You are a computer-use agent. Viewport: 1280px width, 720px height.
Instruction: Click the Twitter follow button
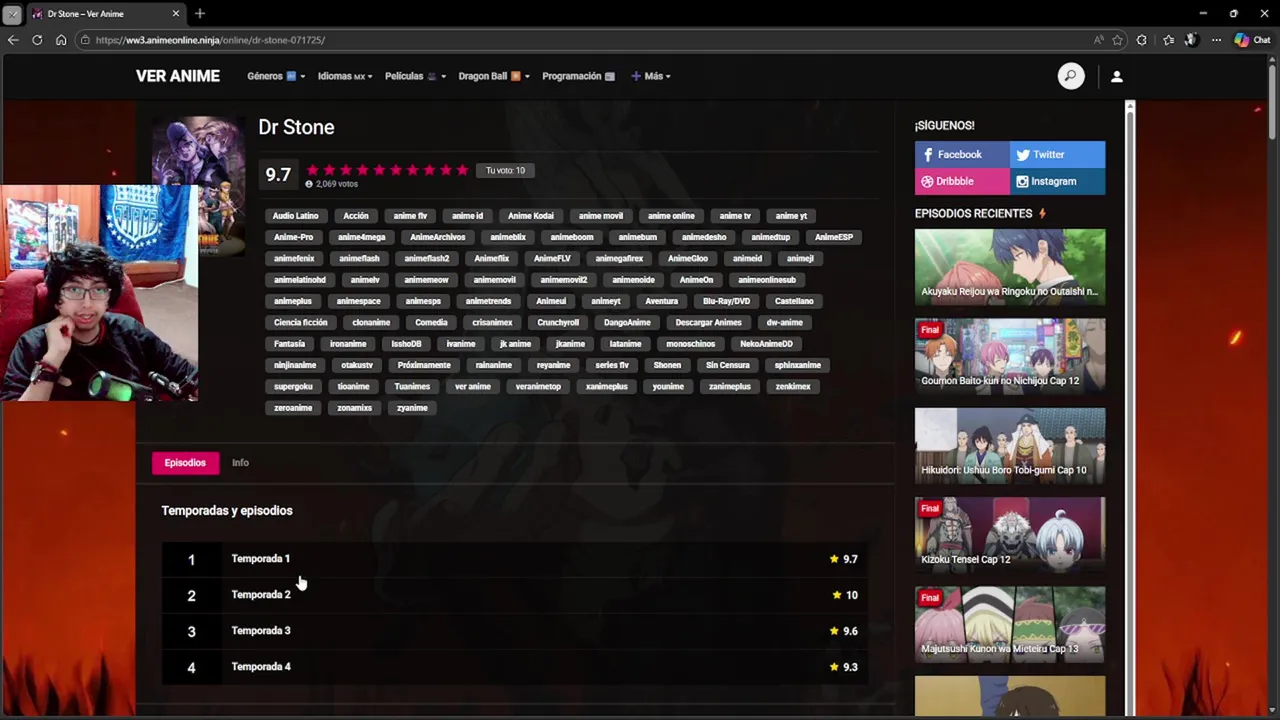tap(1058, 154)
